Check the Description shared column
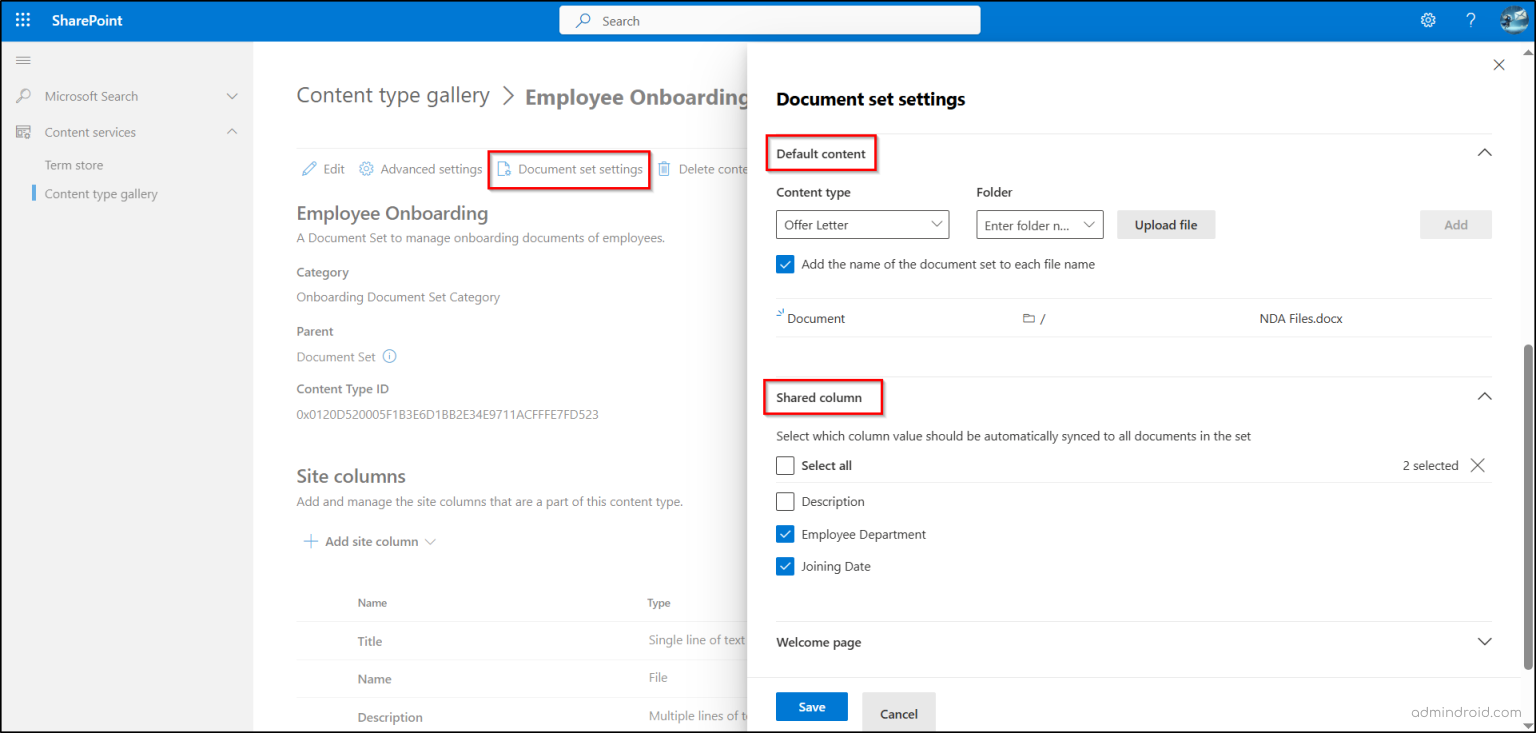 pos(785,501)
